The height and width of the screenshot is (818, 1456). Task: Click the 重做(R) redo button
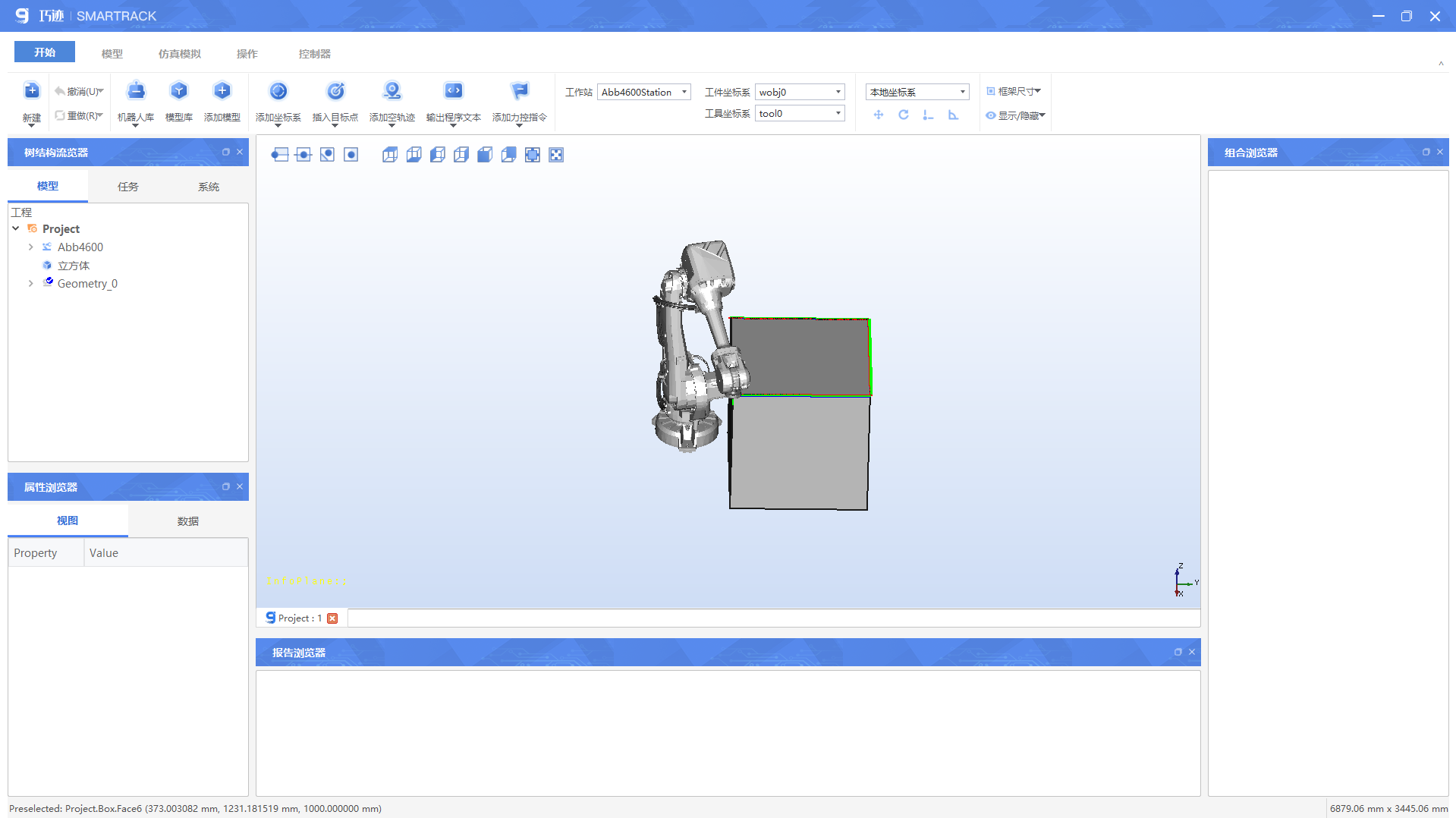(x=79, y=116)
